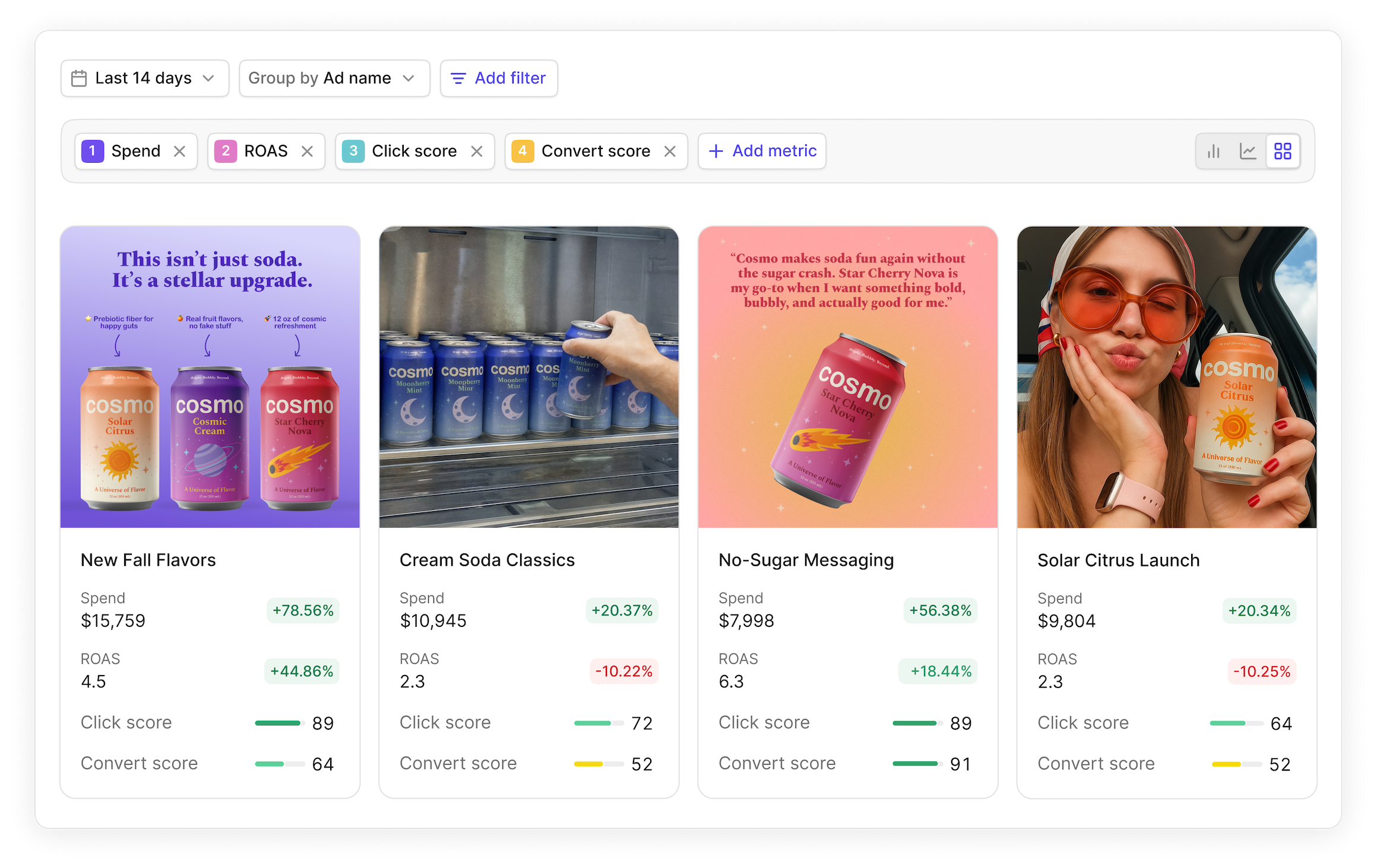The height and width of the screenshot is (868, 1377).
Task: Open the New Fall Flavors ad thumbnail
Action: 210,376
